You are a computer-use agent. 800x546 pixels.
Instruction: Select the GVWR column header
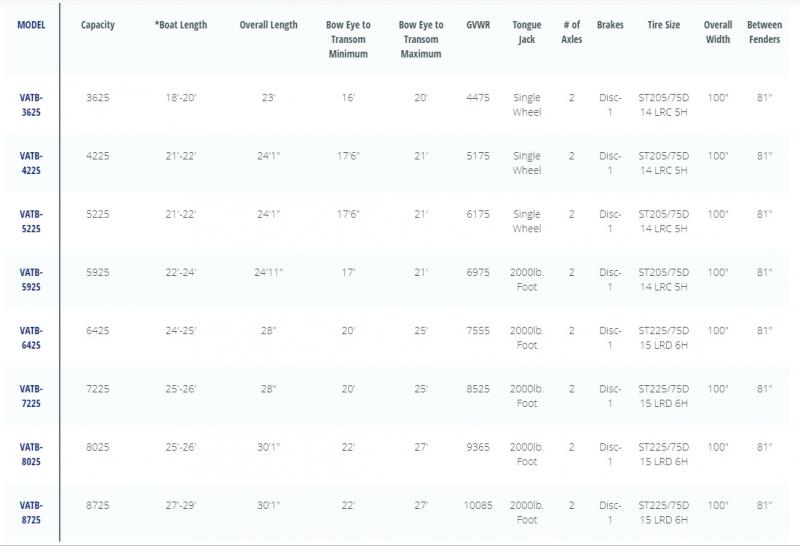(x=478, y=25)
